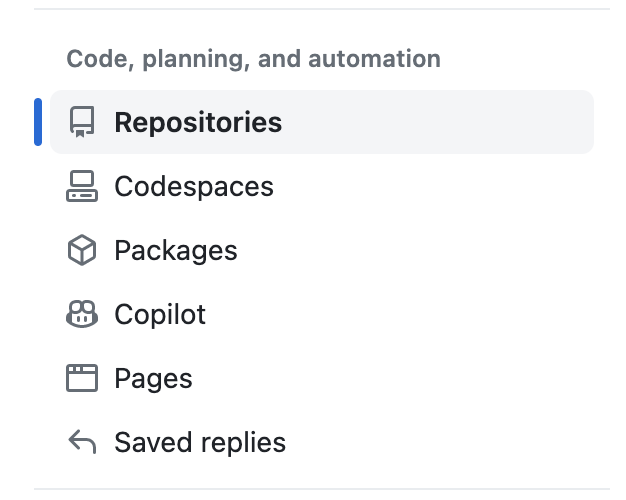Open the Repositories settings page
This screenshot has width=626, height=500.
coord(320,122)
